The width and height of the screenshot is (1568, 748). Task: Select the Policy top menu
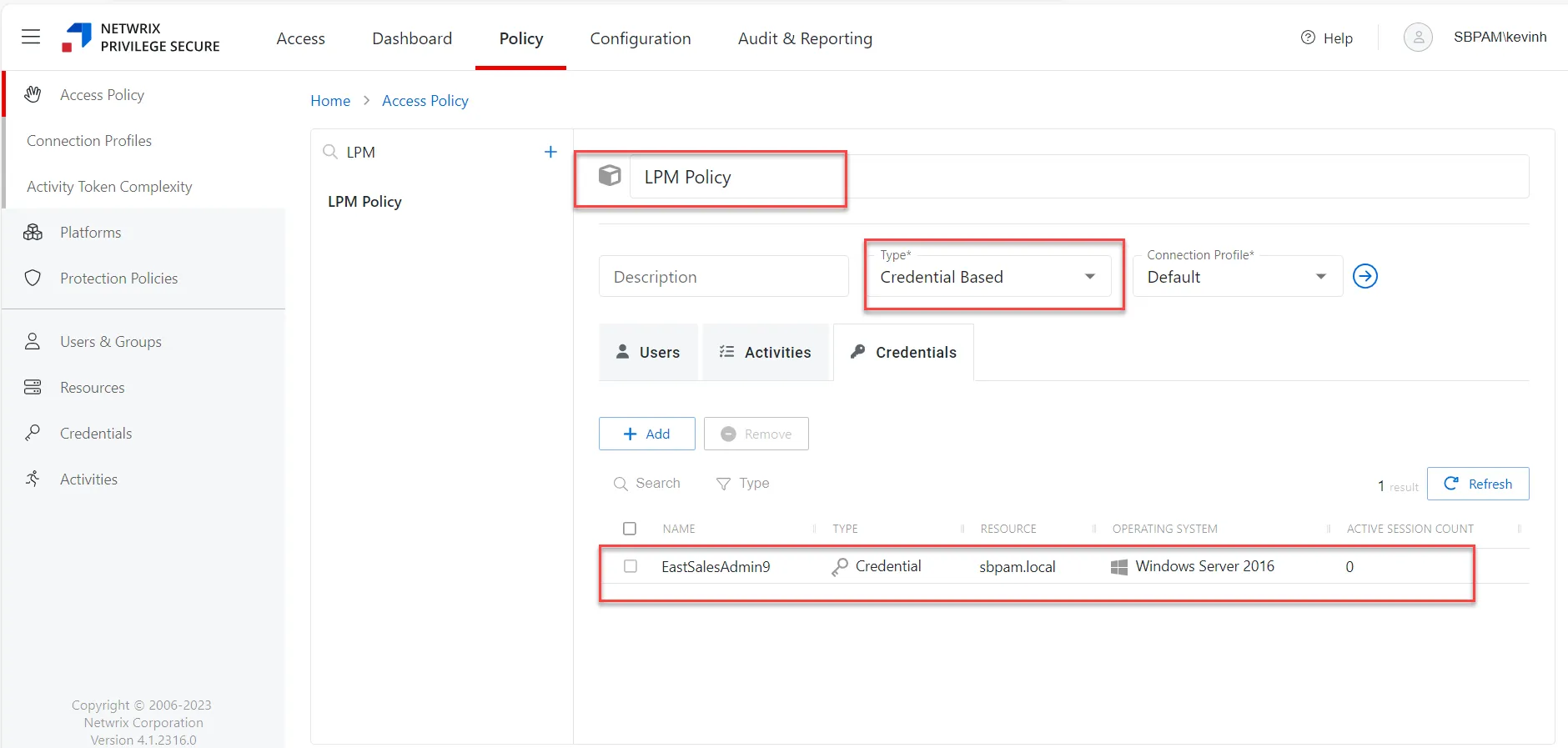tap(521, 38)
